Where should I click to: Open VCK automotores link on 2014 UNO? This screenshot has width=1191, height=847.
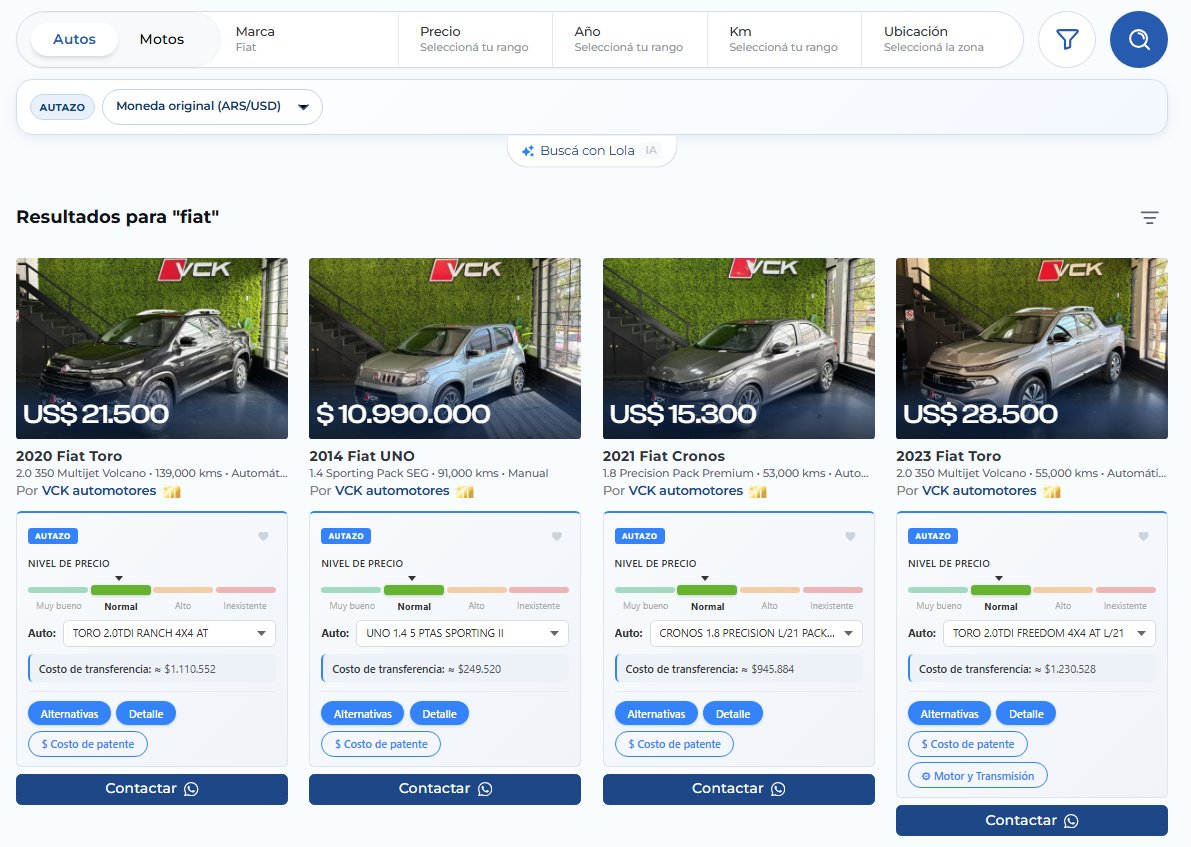click(392, 491)
